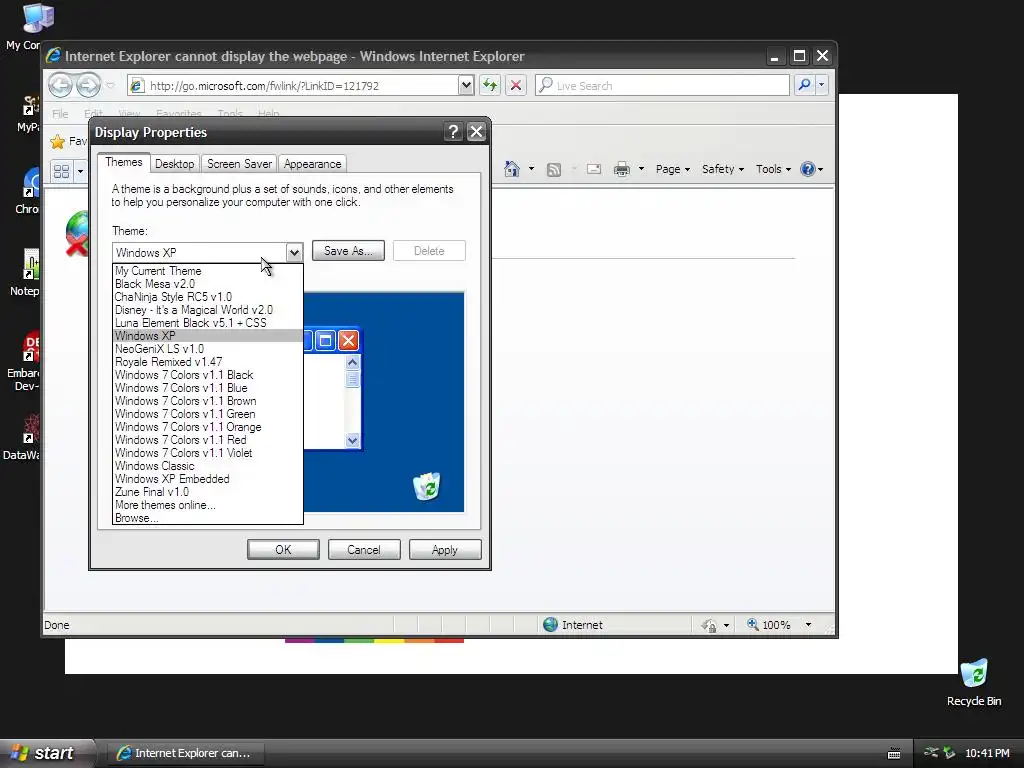1024x768 pixels.
Task: Click Internet Explorer taskbar button
Action: (185, 753)
